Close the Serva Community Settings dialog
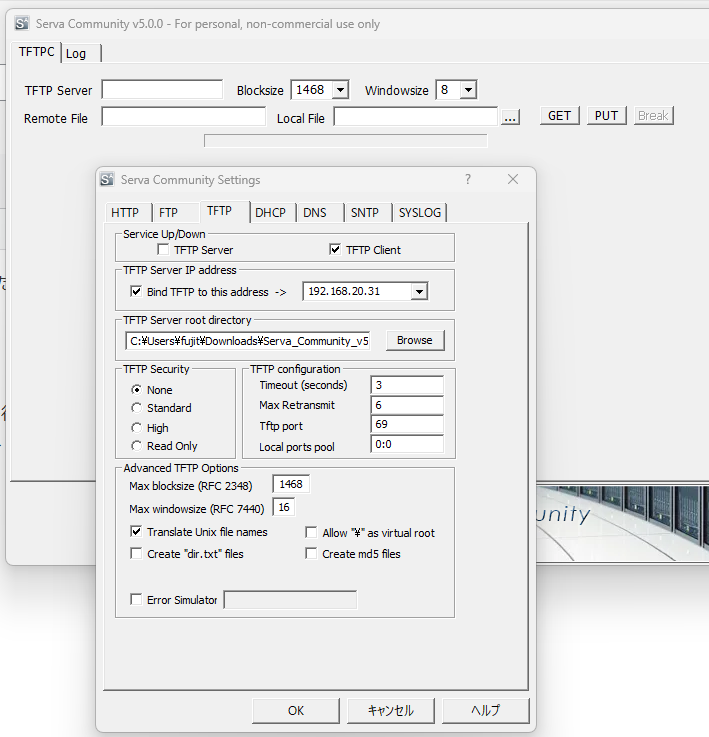This screenshot has height=737, width=709. coord(513,179)
